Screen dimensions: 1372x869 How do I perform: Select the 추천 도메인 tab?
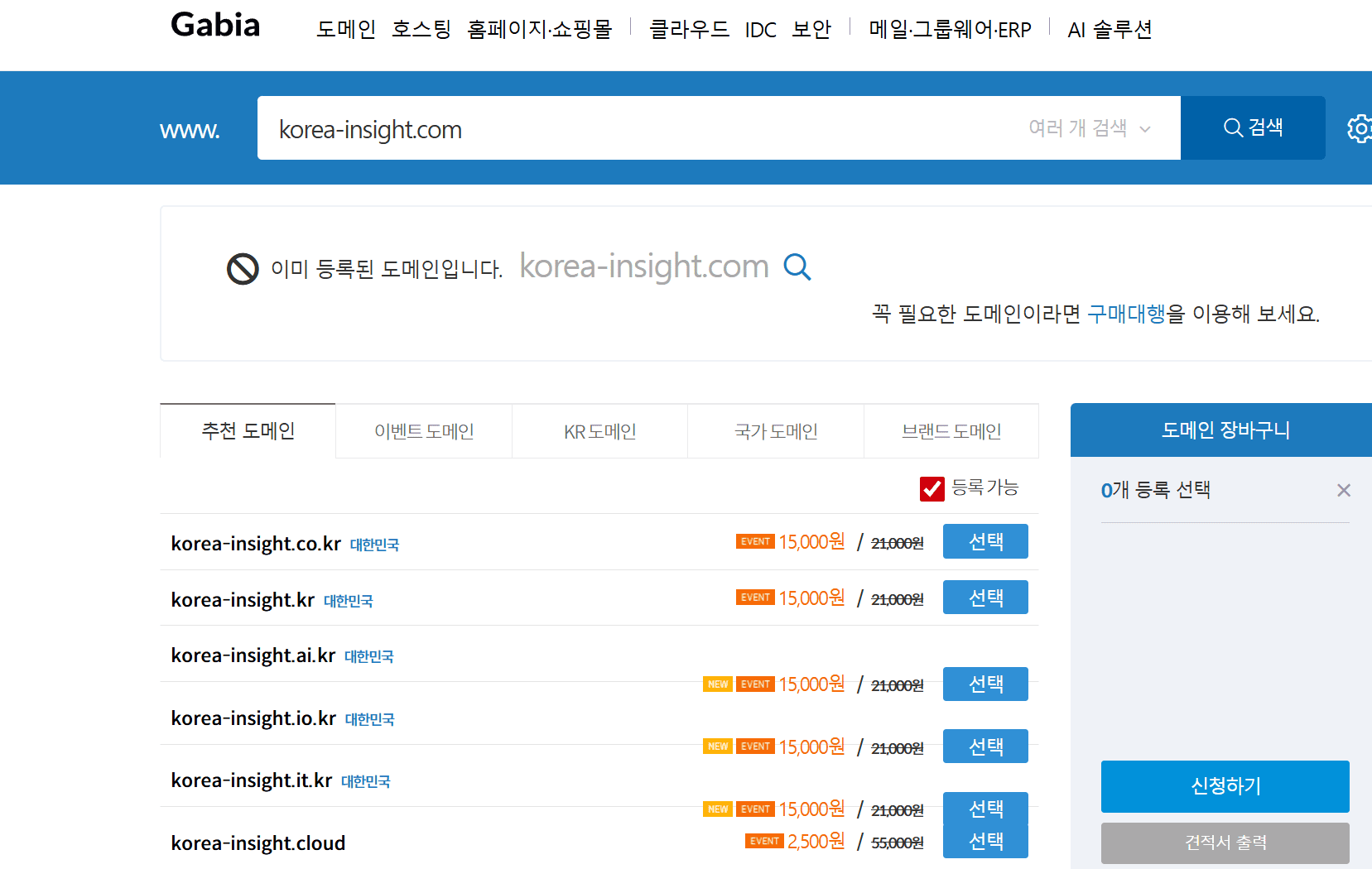click(x=248, y=430)
